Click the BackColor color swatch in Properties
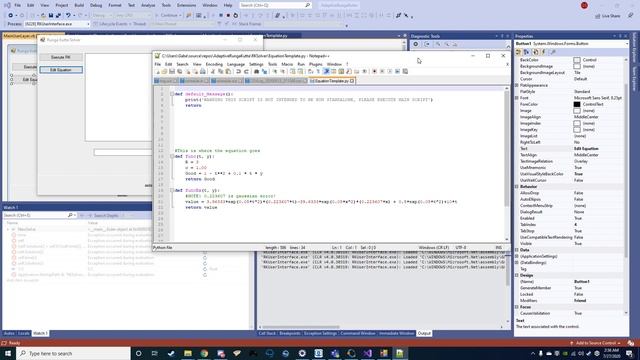The width and height of the screenshot is (640, 360). tap(577, 60)
